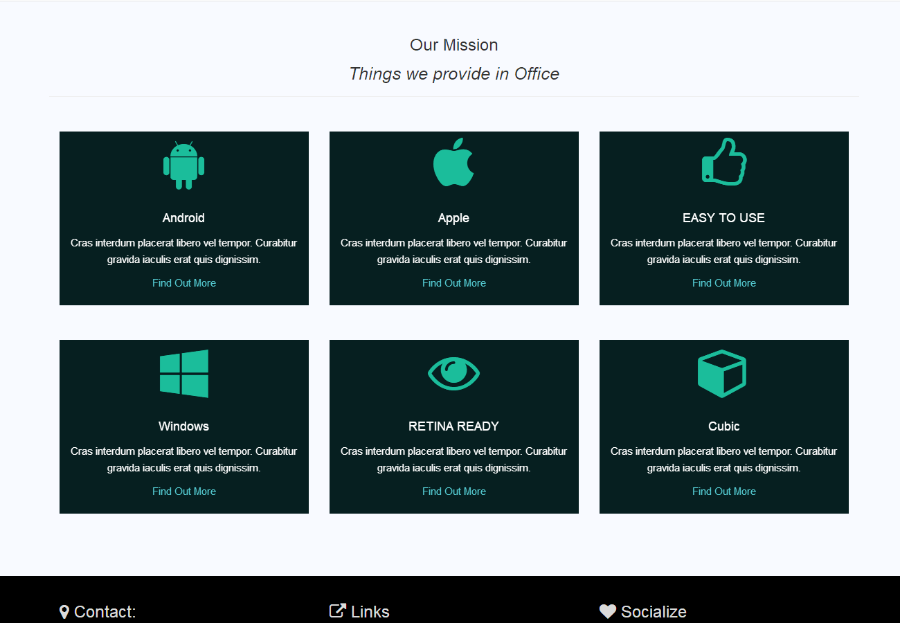This screenshot has height=623, width=900.
Task: Click the description paragraph in Cubic card
Action: click(724, 459)
